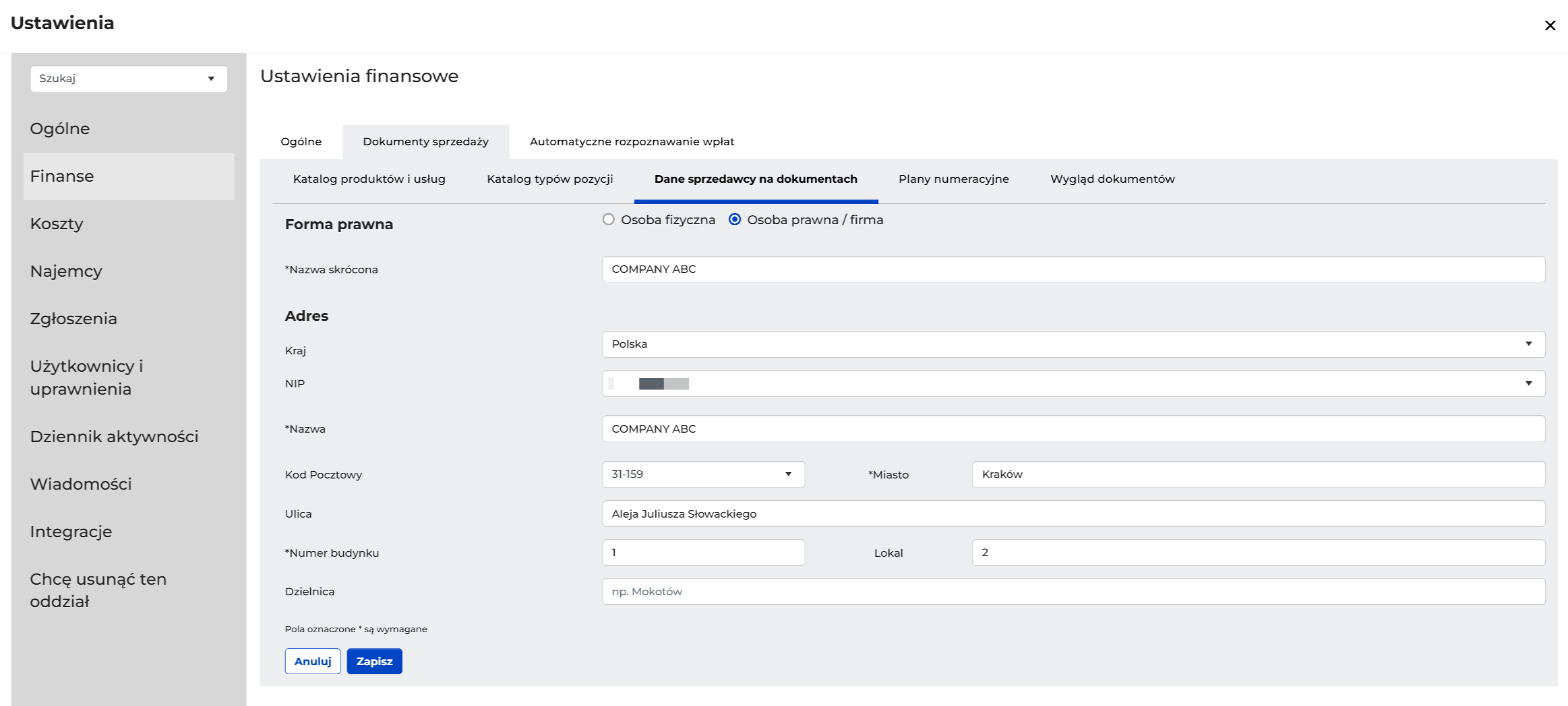
Task: Select the Osoba fizyczna radio button
Action: pyautogui.click(x=608, y=219)
